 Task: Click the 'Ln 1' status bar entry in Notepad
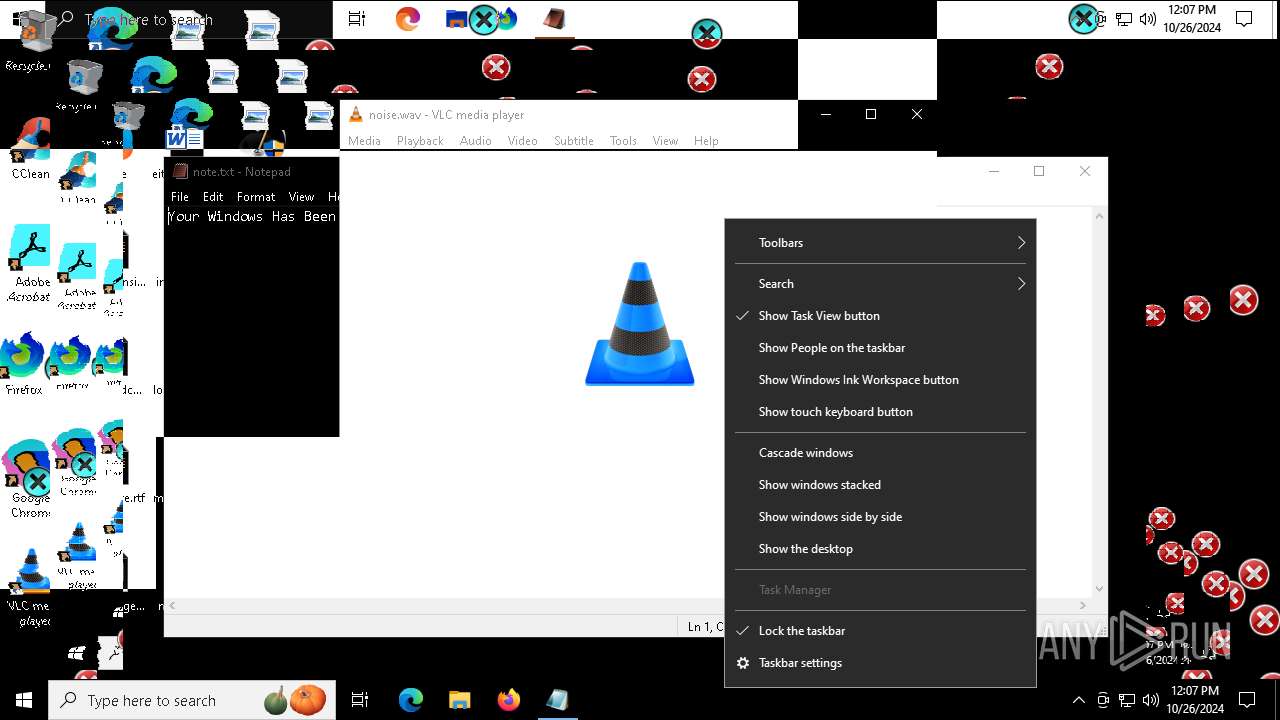(x=699, y=627)
